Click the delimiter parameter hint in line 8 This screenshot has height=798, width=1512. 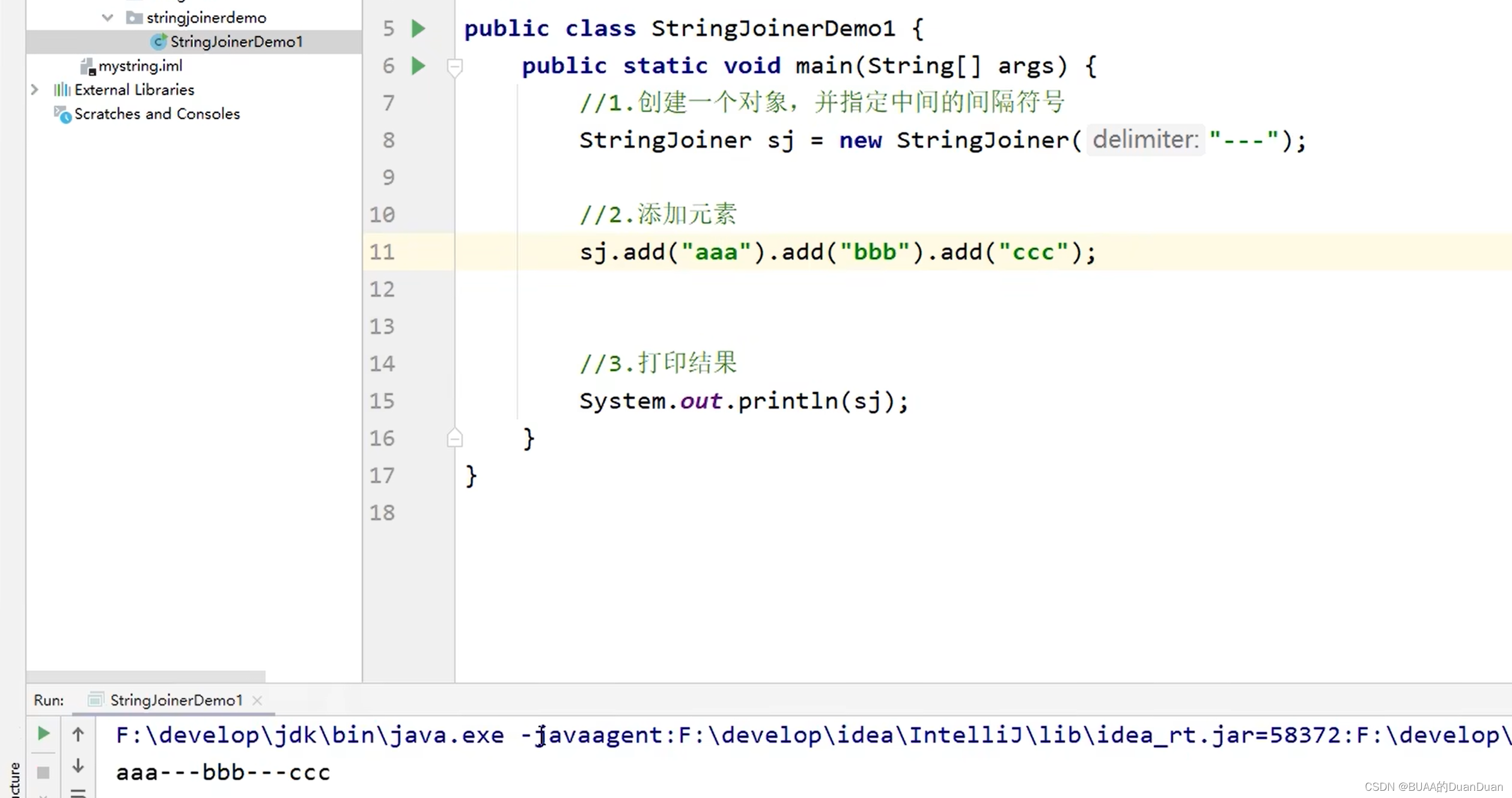tap(1145, 139)
